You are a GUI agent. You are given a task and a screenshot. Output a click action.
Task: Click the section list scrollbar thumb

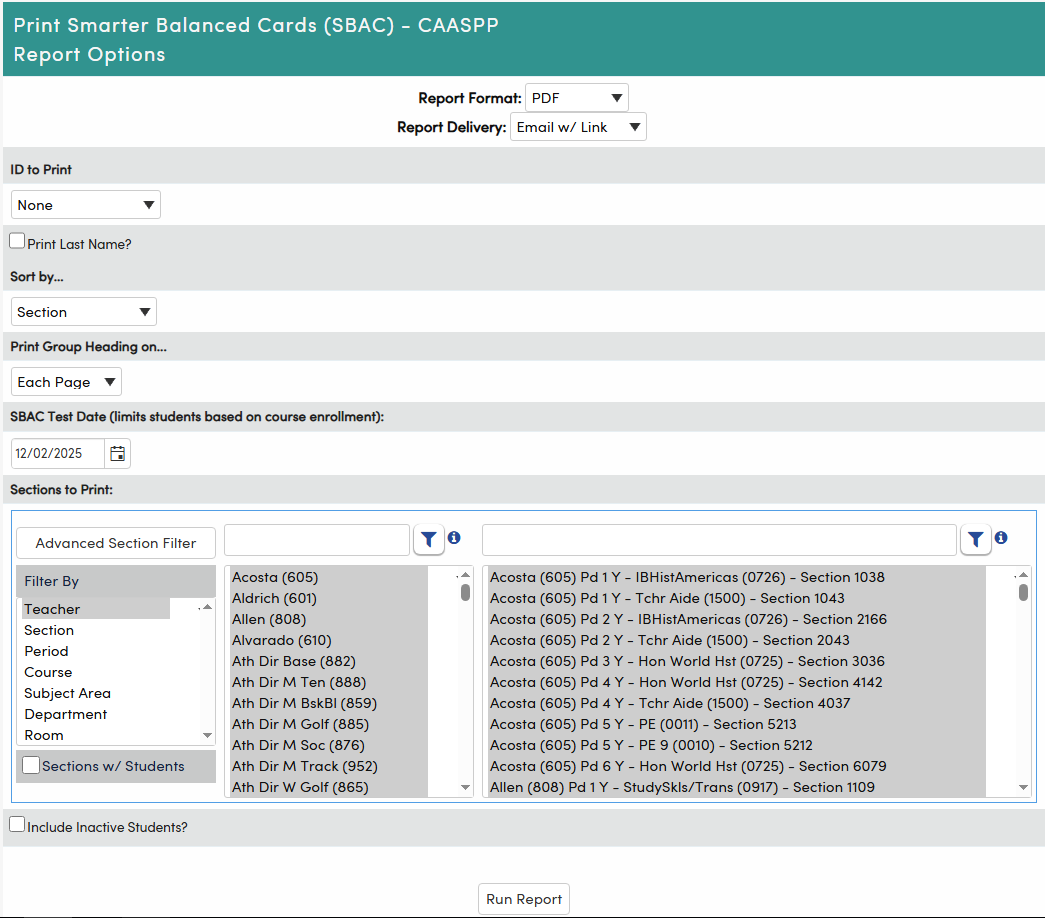click(1023, 592)
